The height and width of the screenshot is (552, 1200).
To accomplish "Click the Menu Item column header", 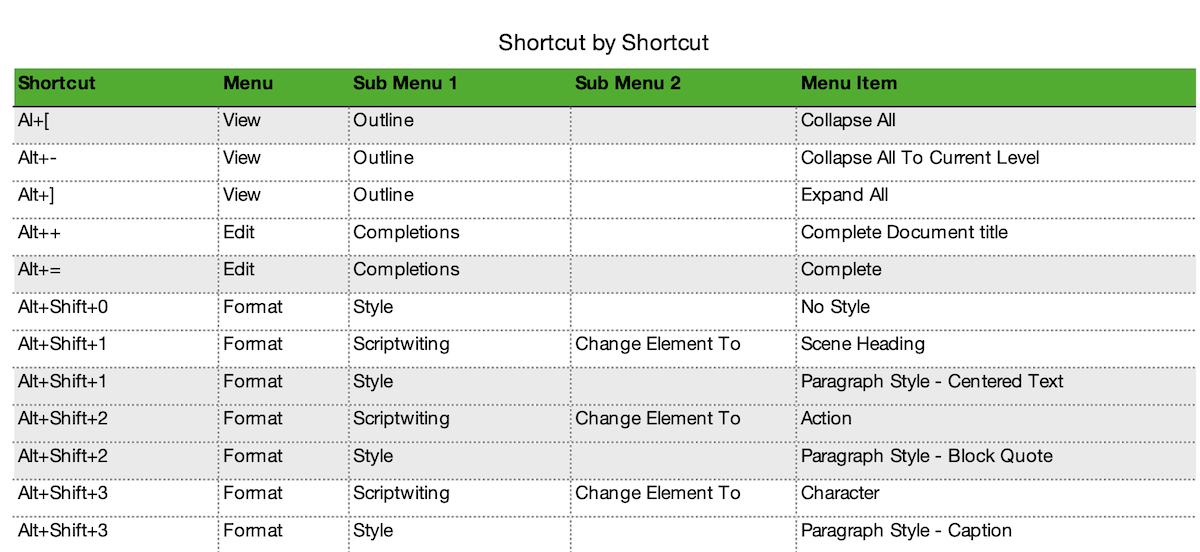I will point(996,84).
